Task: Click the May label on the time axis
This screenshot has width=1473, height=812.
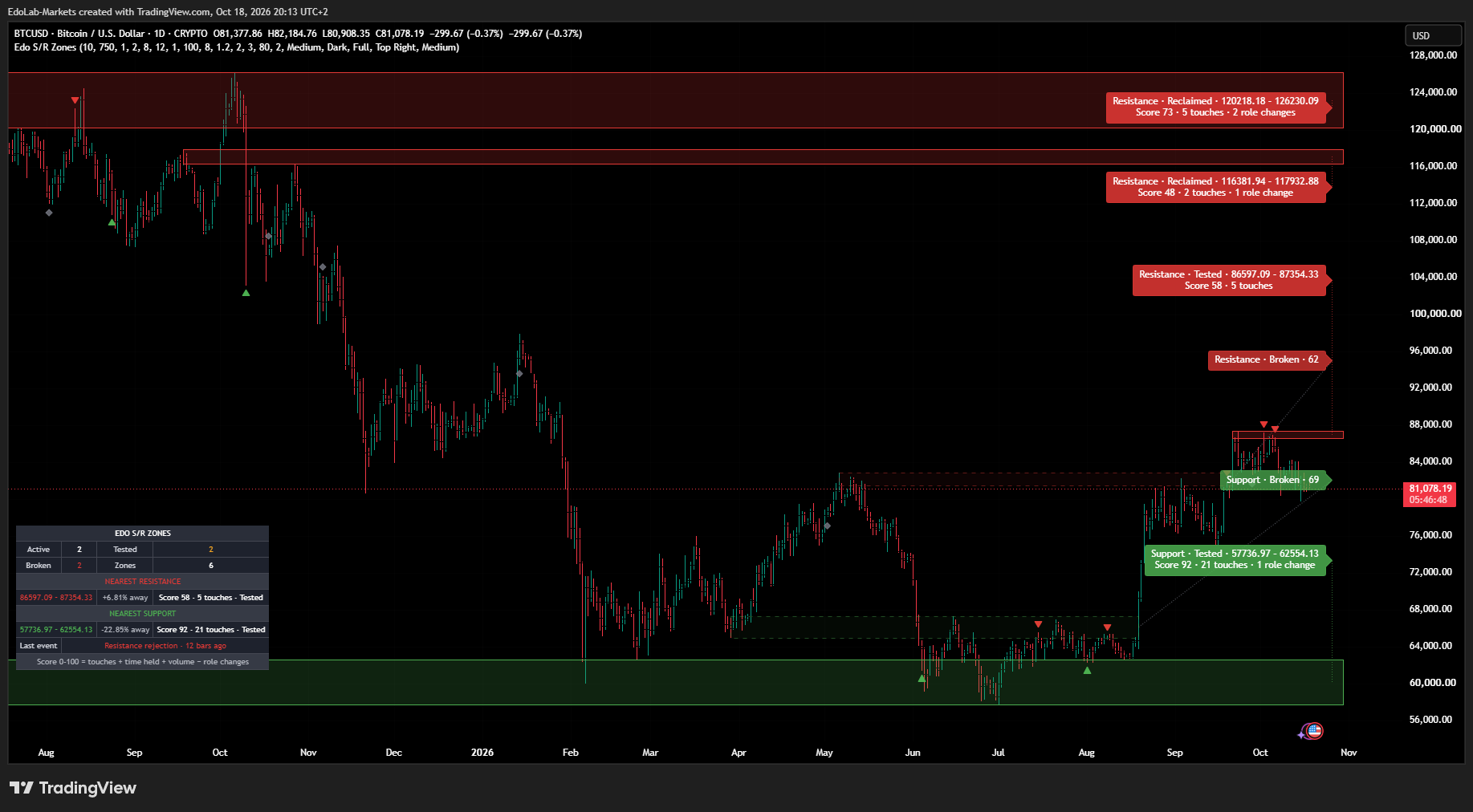Action: point(824,753)
